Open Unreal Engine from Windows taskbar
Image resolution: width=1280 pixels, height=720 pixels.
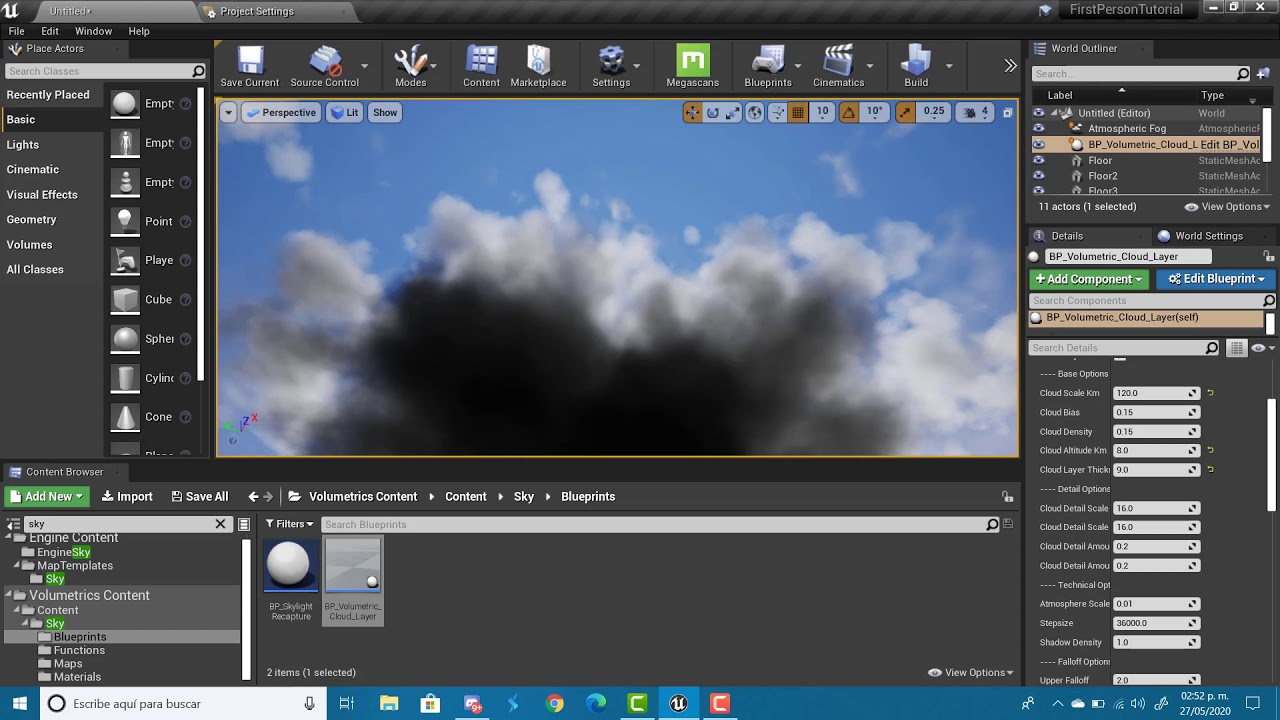pyautogui.click(x=678, y=704)
